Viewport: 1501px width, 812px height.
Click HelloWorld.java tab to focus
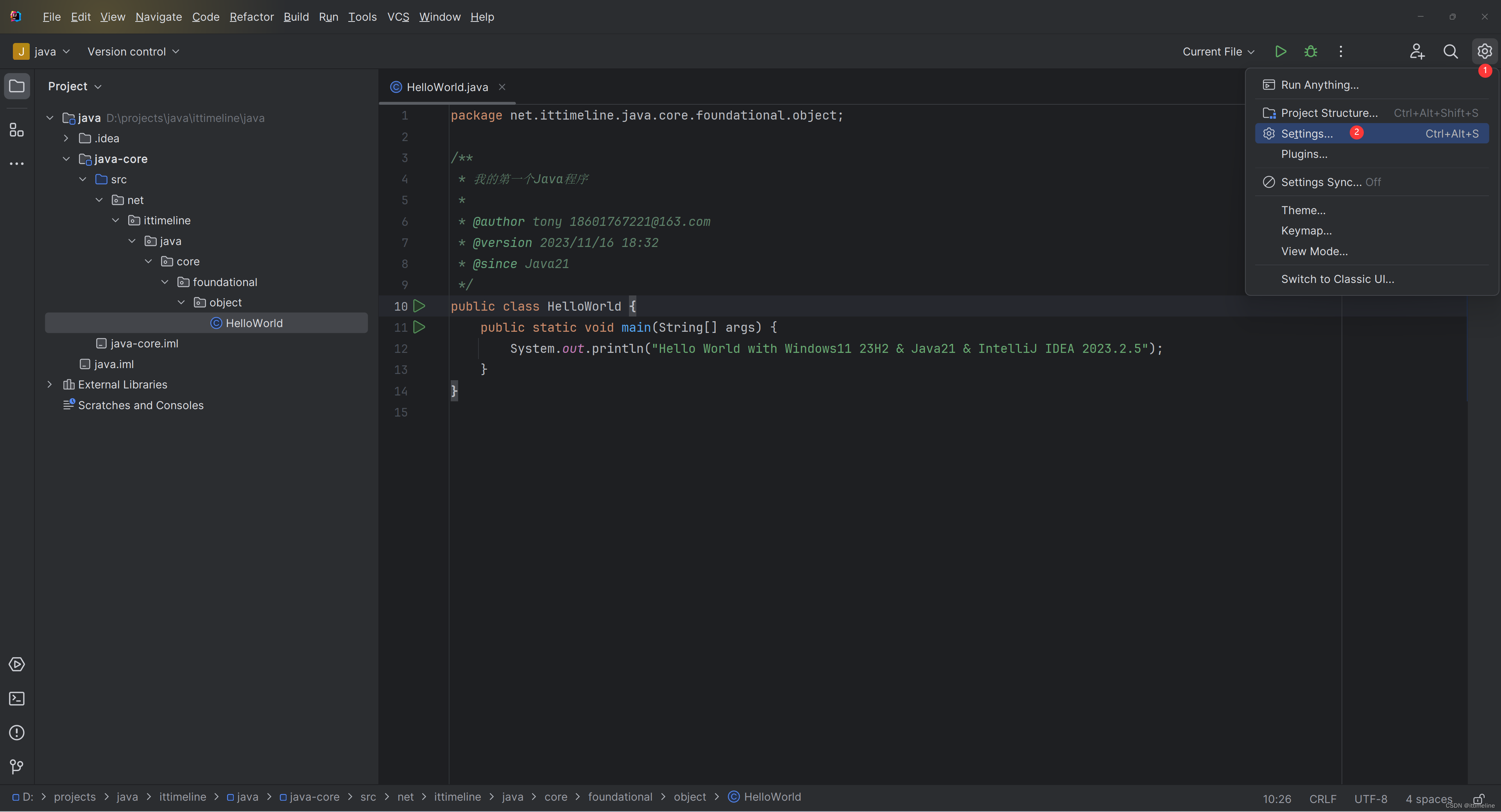pyautogui.click(x=447, y=87)
